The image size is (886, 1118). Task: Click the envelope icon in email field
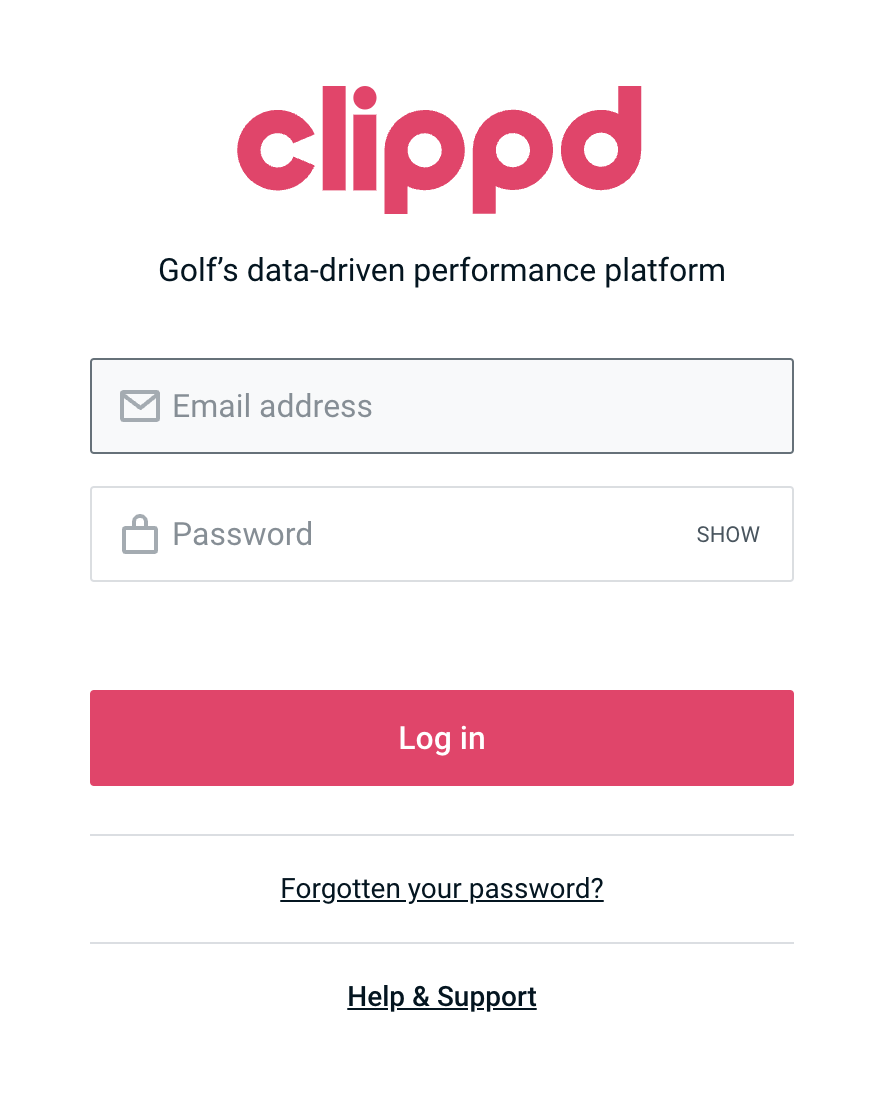[x=140, y=406]
